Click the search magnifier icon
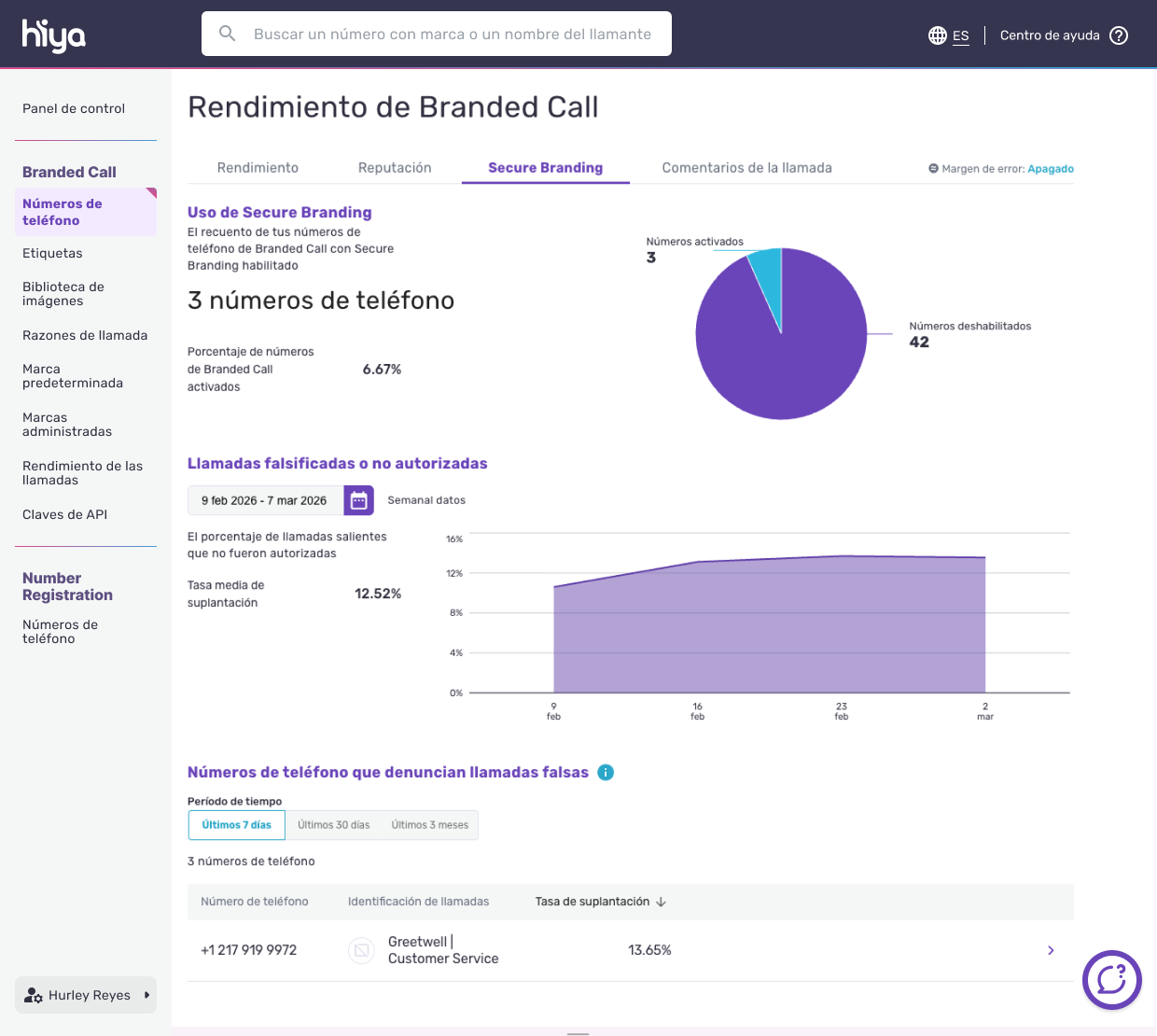This screenshot has width=1157, height=1036. point(227,34)
